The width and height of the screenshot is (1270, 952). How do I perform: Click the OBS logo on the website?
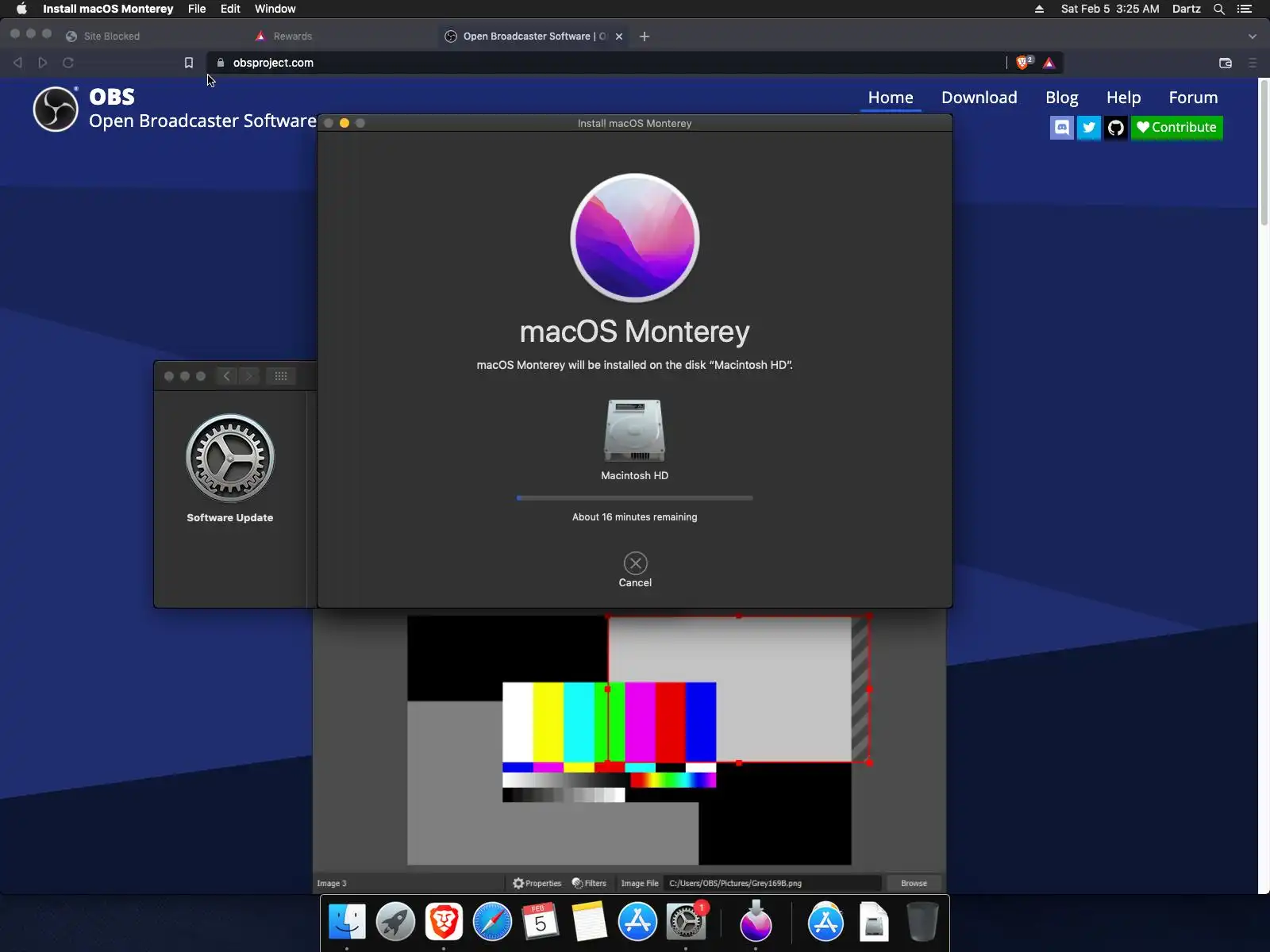tap(56, 109)
